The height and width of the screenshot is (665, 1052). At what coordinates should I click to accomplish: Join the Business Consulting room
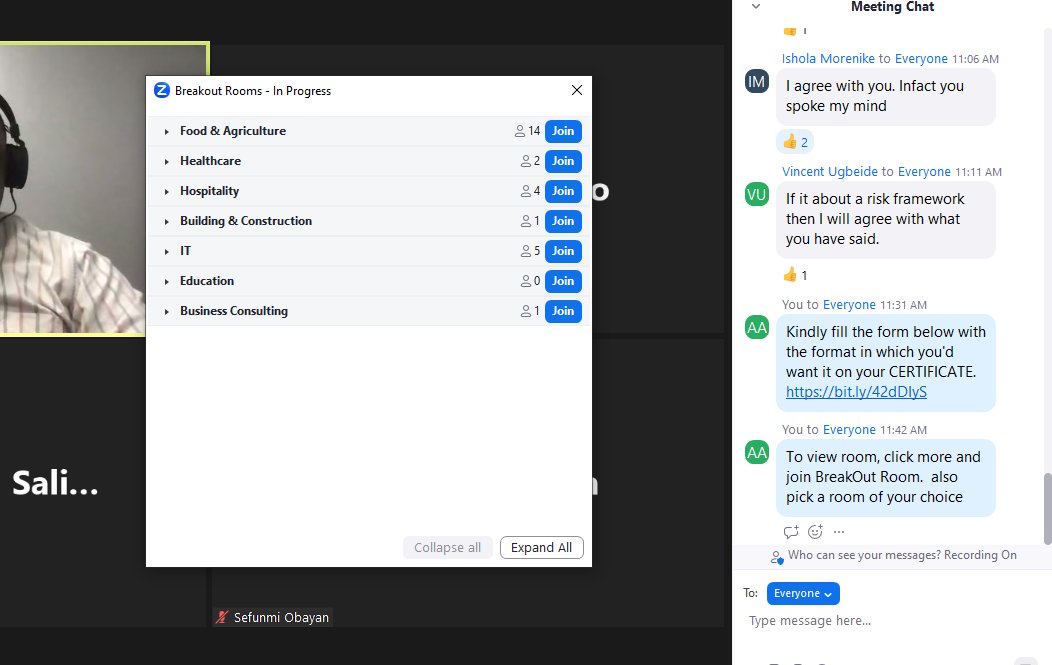click(563, 311)
